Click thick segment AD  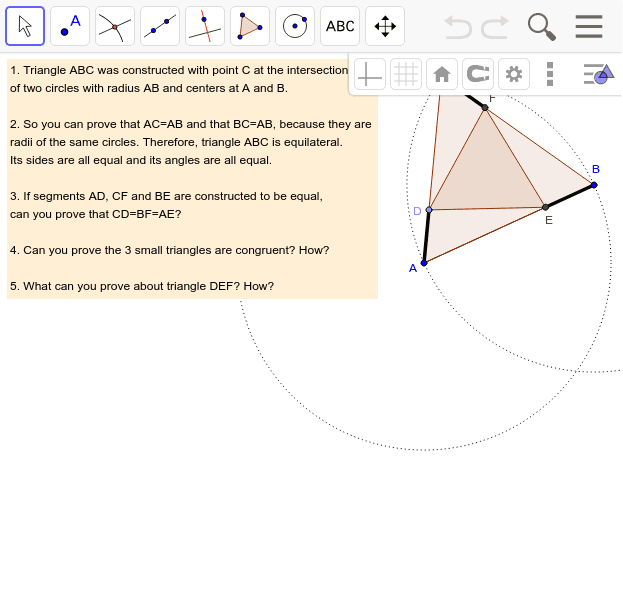point(426,236)
